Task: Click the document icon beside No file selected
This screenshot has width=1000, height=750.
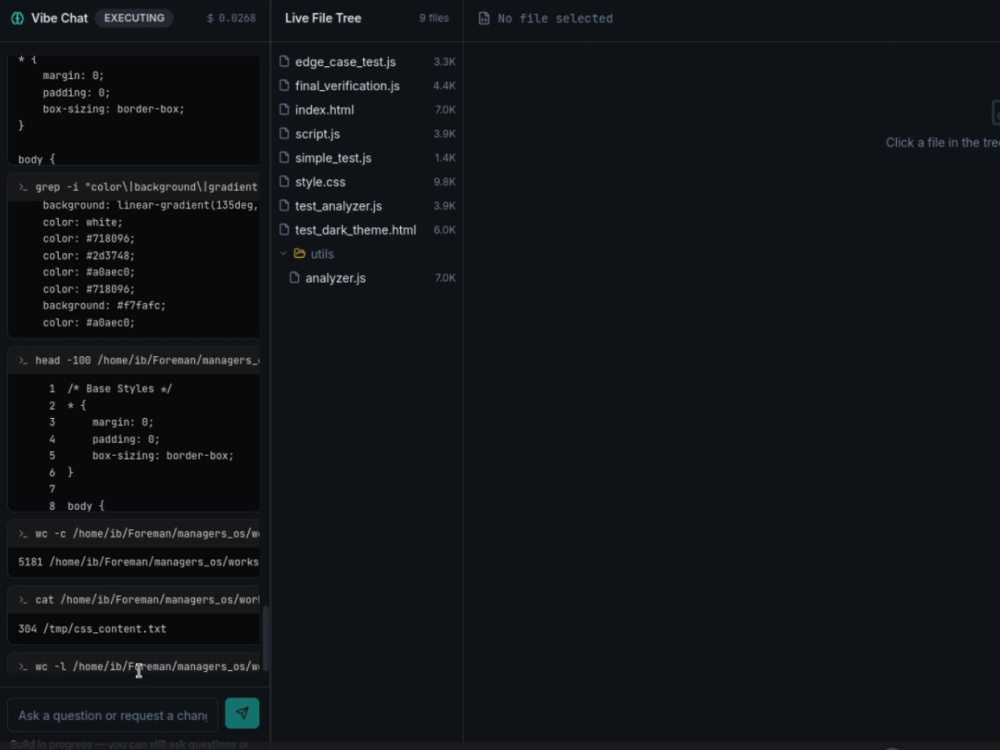Action: (x=484, y=18)
